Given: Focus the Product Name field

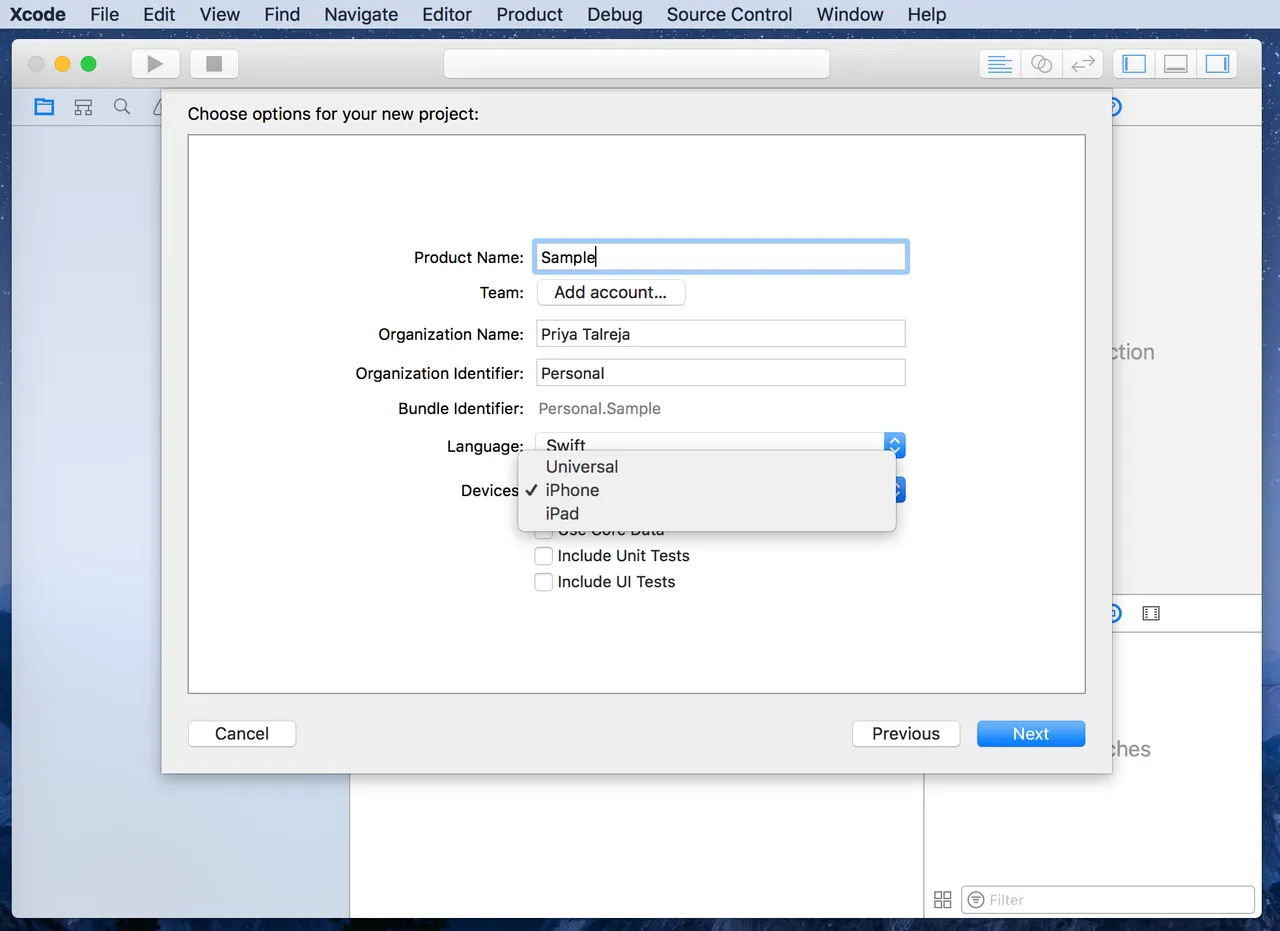Looking at the screenshot, I should click(721, 257).
